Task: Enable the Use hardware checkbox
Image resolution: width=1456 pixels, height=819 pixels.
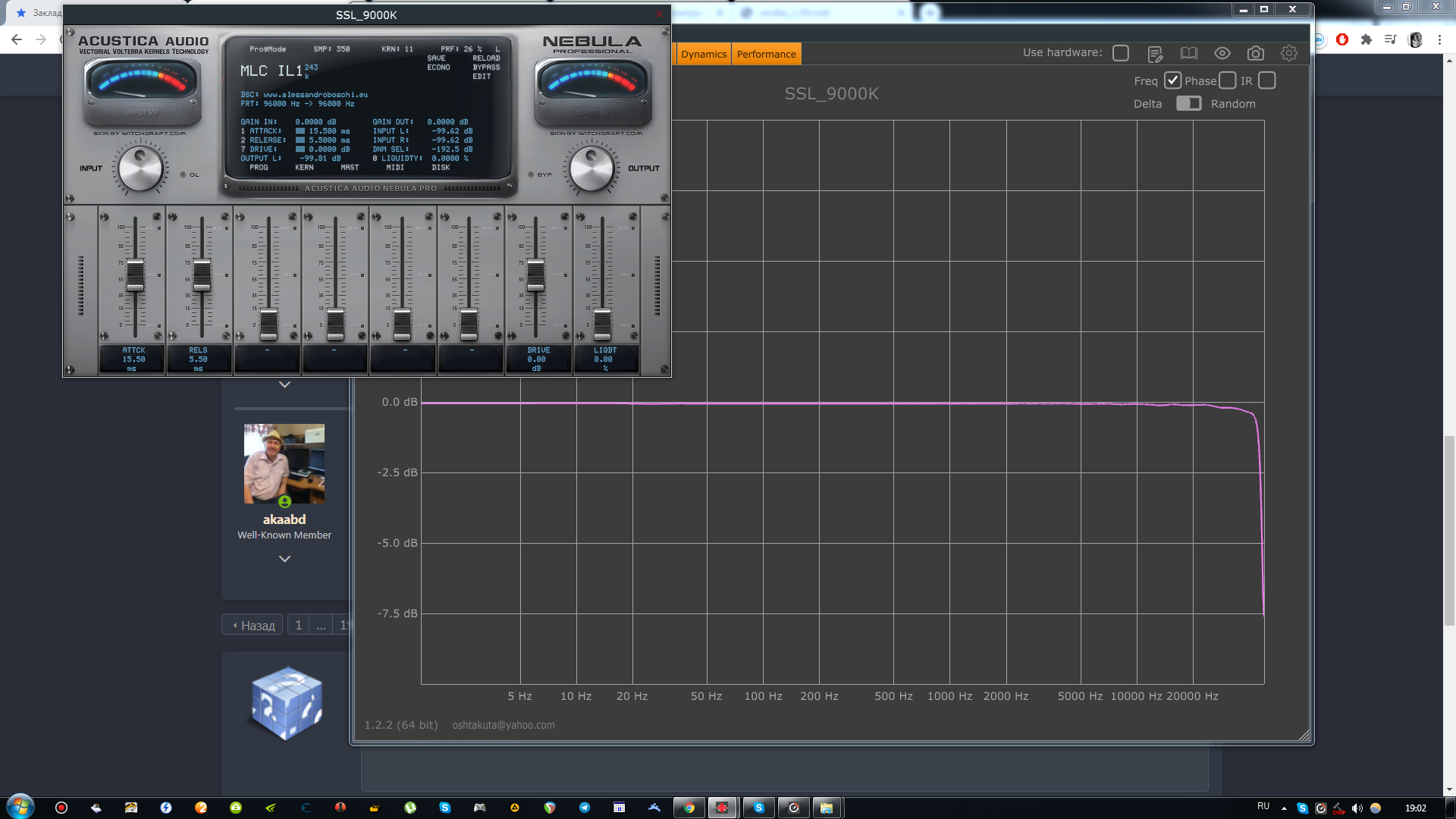Action: click(1121, 53)
